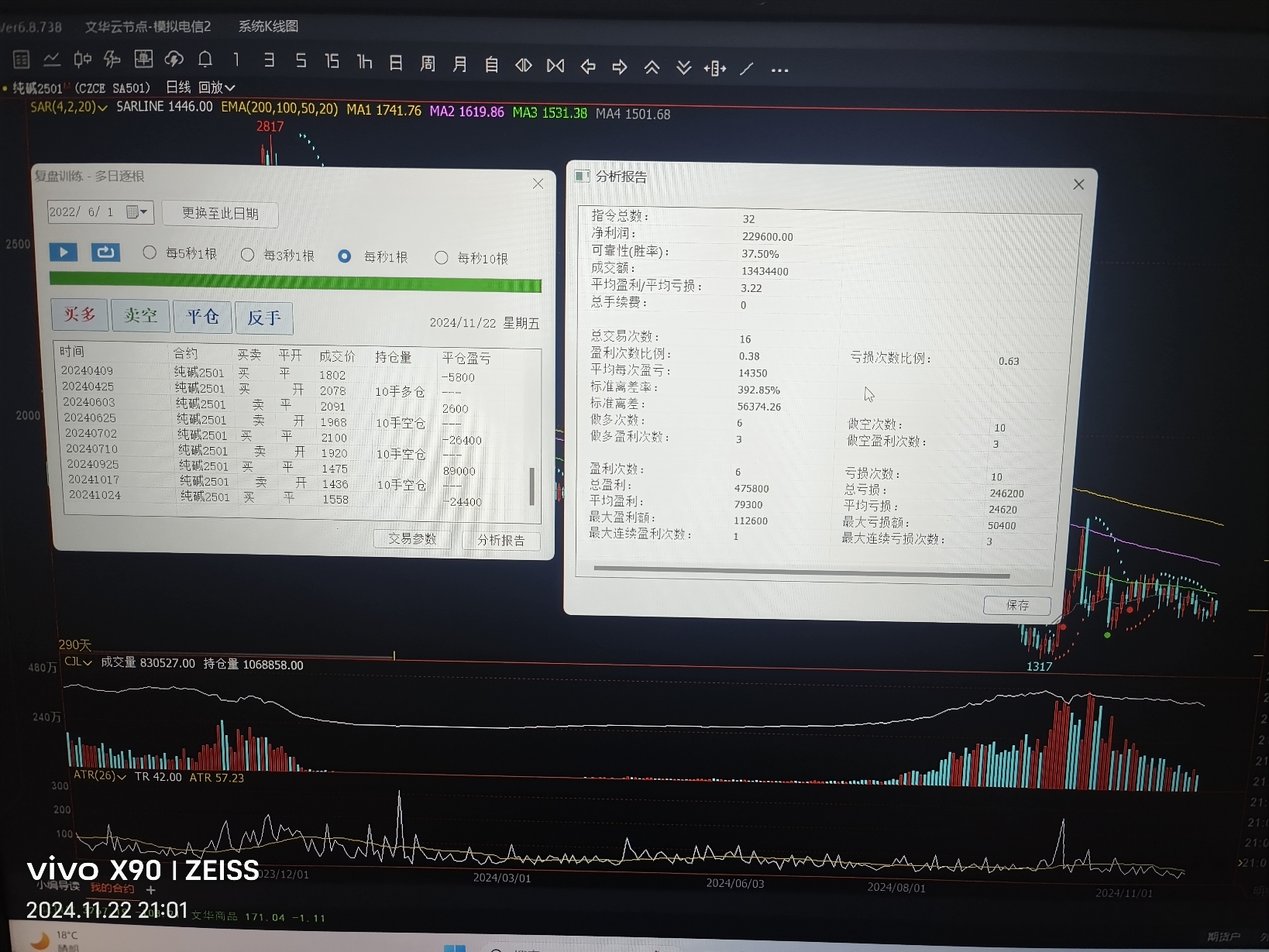
Task: Select the 每5秒1根 playback speed
Action: (150, 253)
